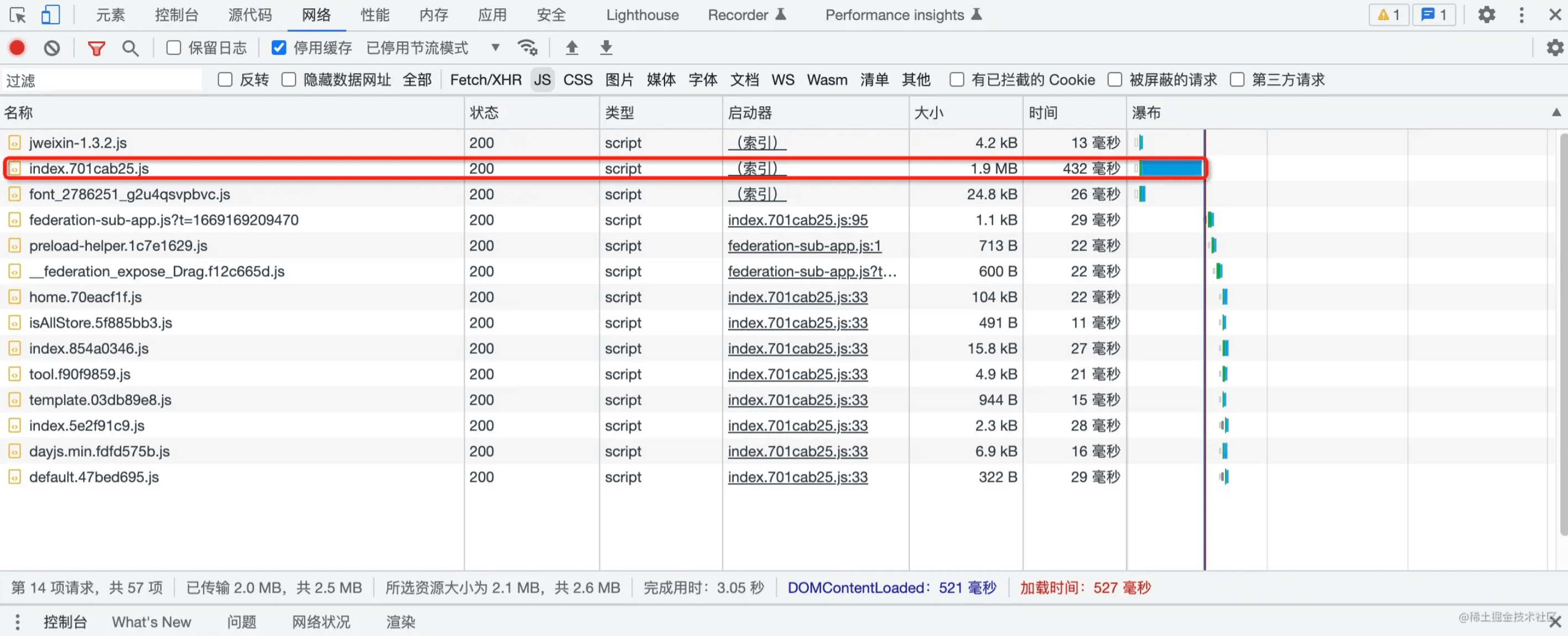The width and height of the screenshot is (1568, 636).
Task: Click the waterfall column sort arrow
Action: [x=1556, y=112]
